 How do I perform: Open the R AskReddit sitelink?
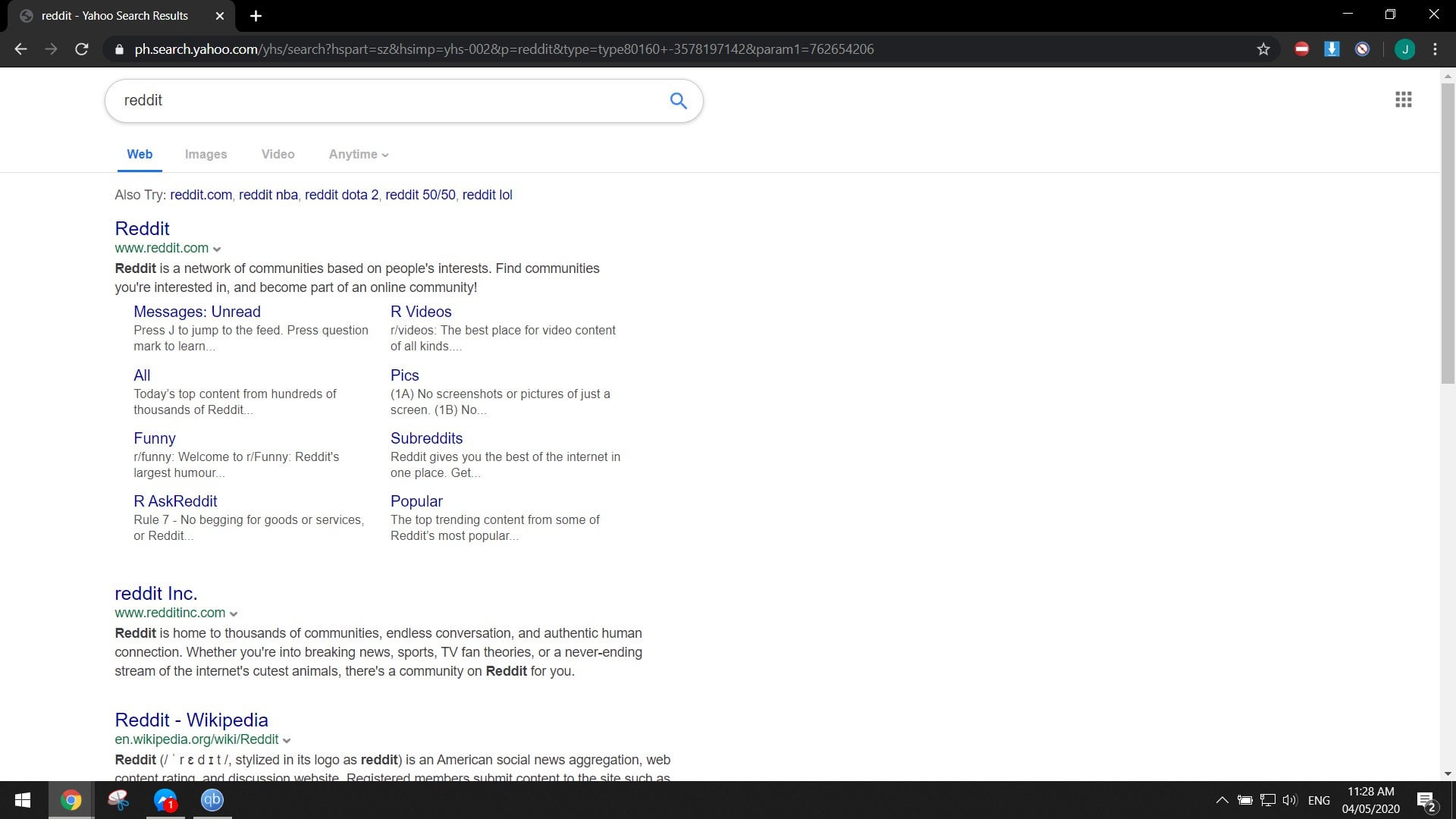tap(175, 501)
